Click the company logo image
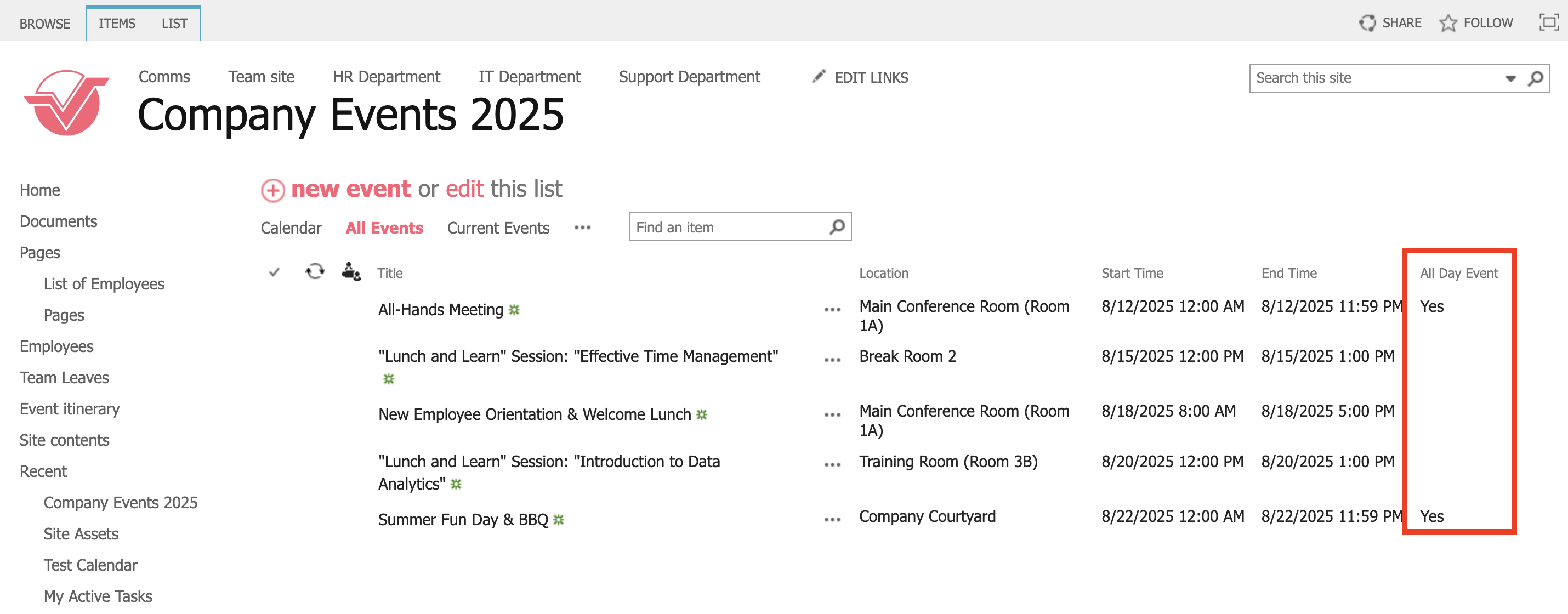 66,102
